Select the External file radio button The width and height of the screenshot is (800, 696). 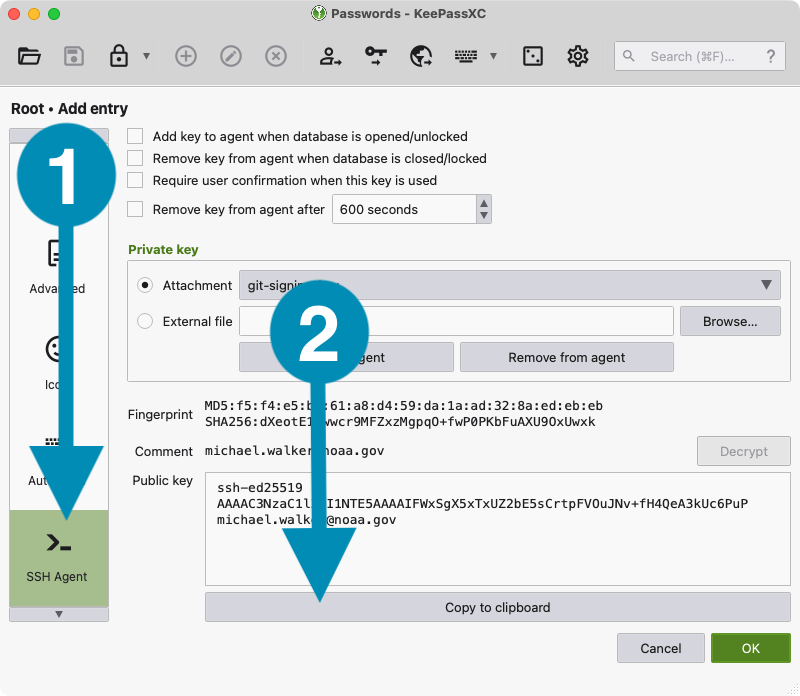[x=145, y=321]
